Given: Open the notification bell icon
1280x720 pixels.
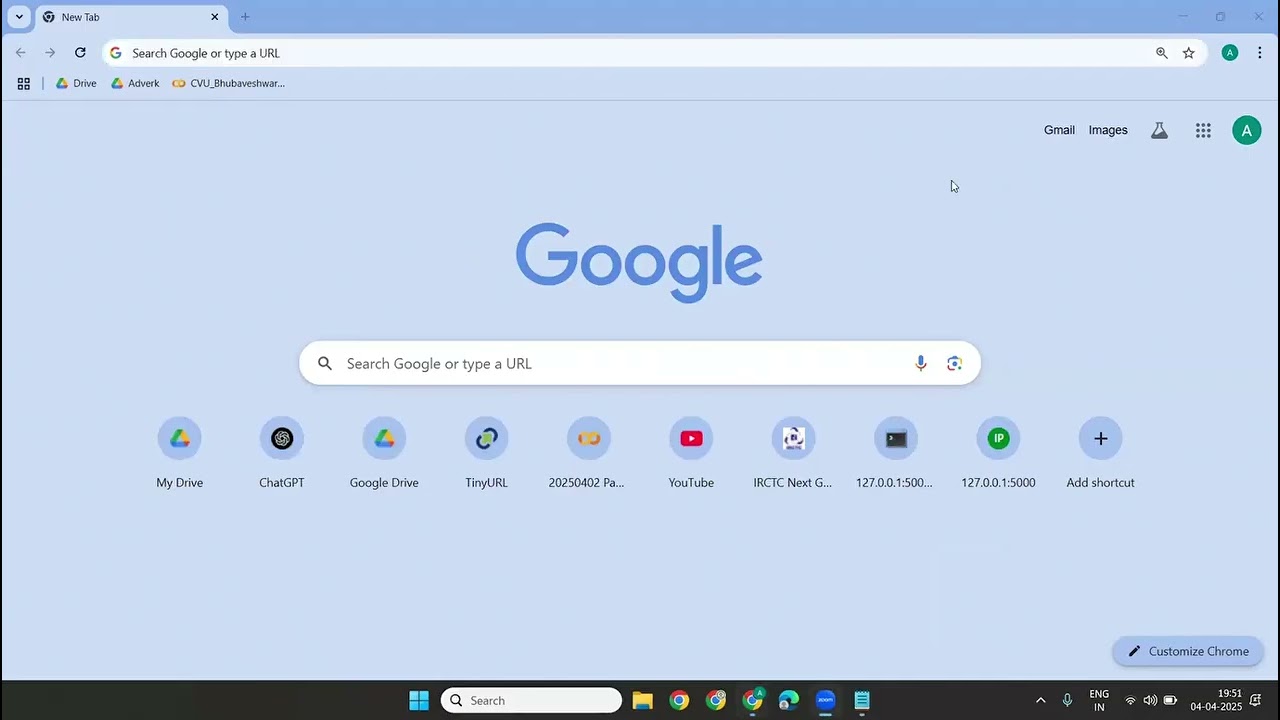Looking at the screenshot, I should pos(1256,700).
